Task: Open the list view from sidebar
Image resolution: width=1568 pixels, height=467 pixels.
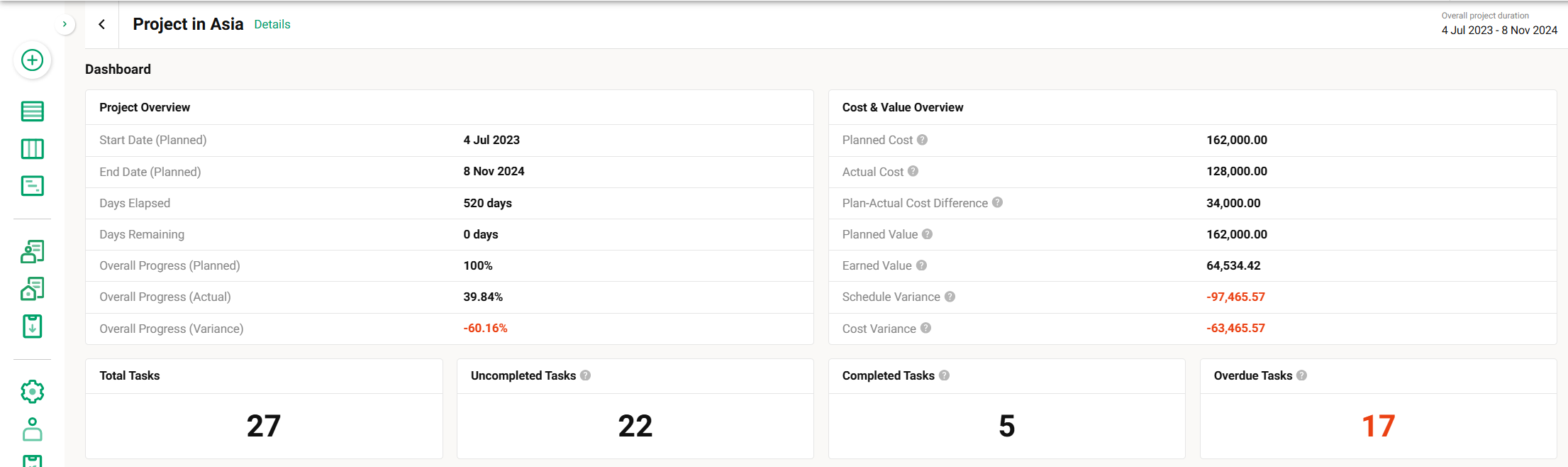Action: (32, 111)
